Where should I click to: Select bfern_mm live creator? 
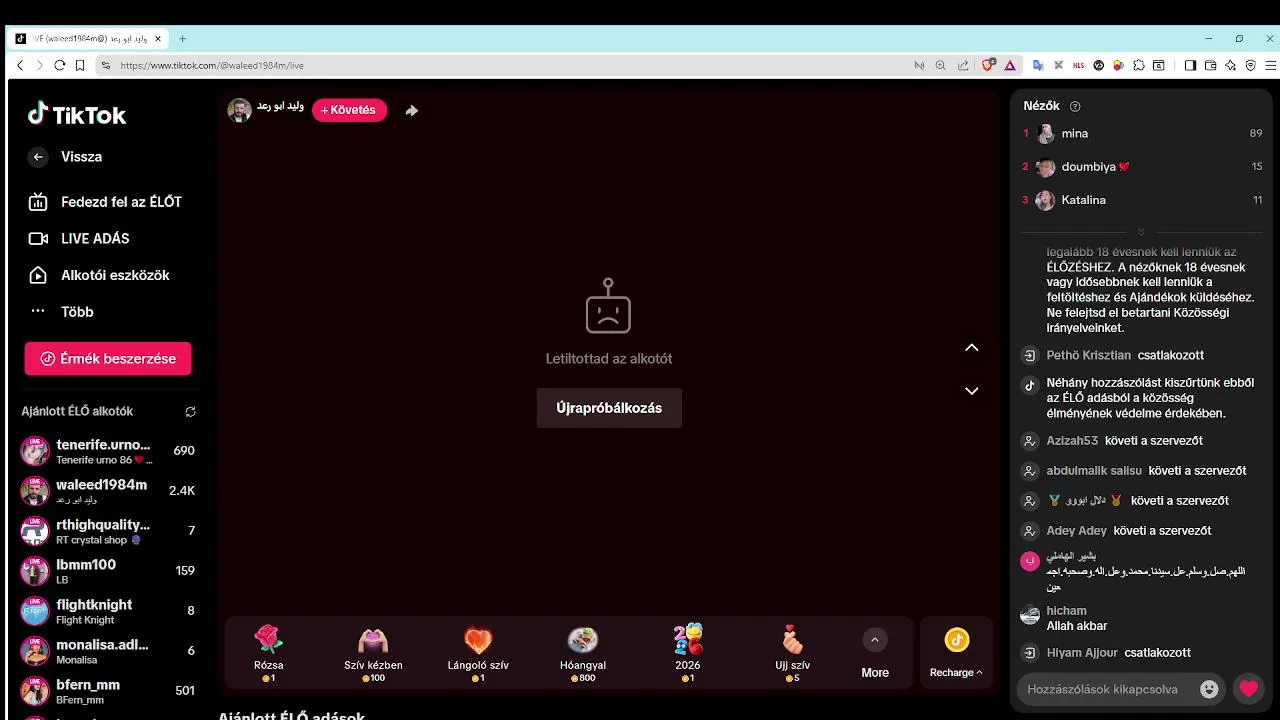click(108, 691)
